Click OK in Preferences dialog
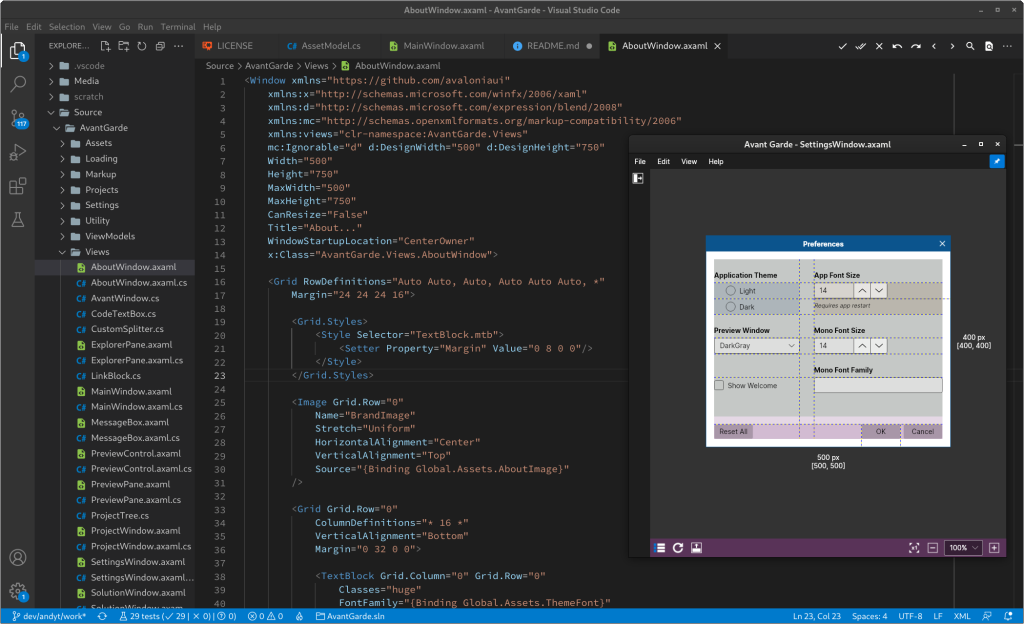1024x624 pixels. pos(880,431)
